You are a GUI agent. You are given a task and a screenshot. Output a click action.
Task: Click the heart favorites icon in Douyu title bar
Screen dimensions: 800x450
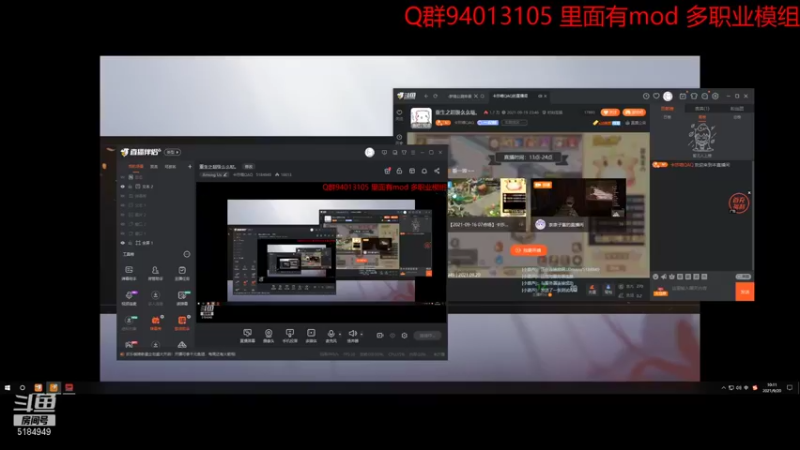tap(656, 96)
